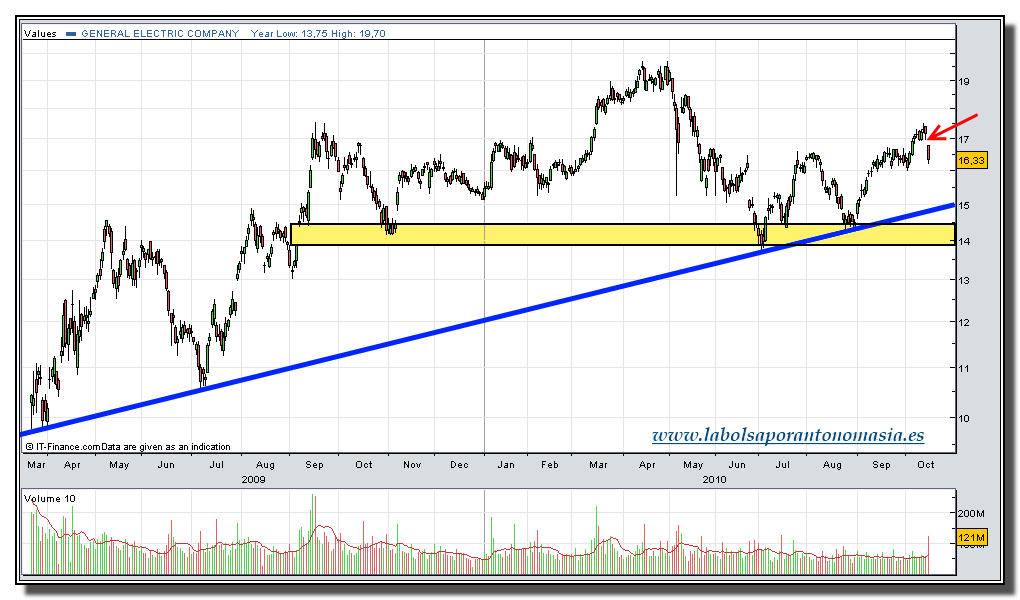The height and width of the screenshot is (600, 1020).
Task: Click the 17 price axis label
Action: 963,139
